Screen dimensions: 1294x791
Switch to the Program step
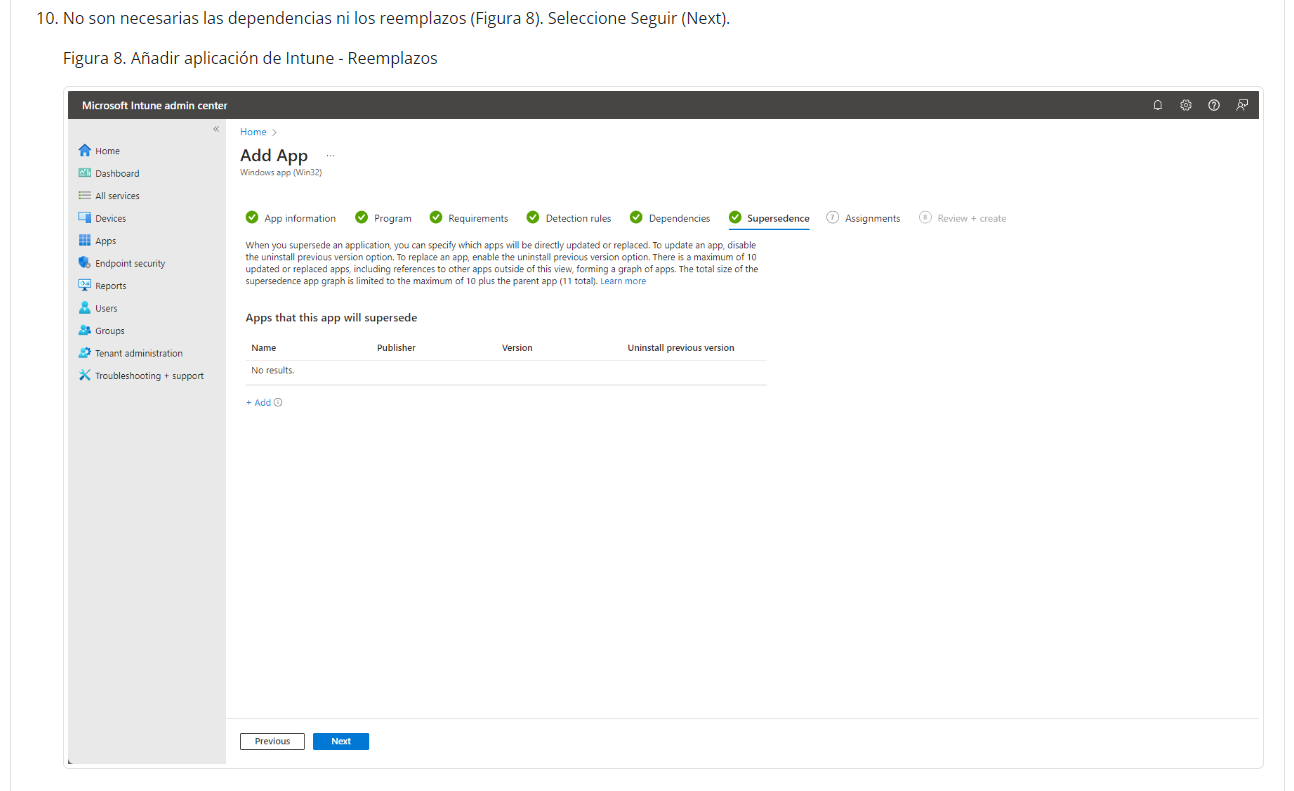(x=383, y=218)
